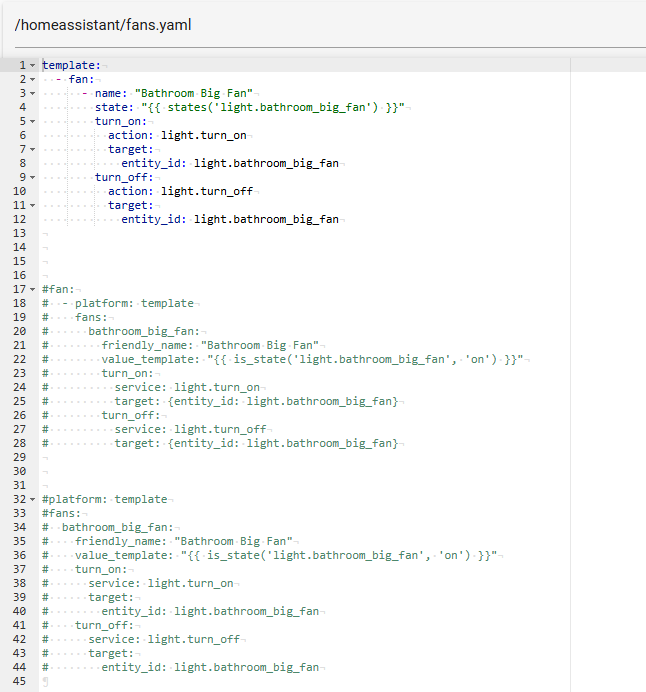The height and width of the screenshot is (692, 646).
Task: Click '- platform: template' on line 18
Action: 128,304
